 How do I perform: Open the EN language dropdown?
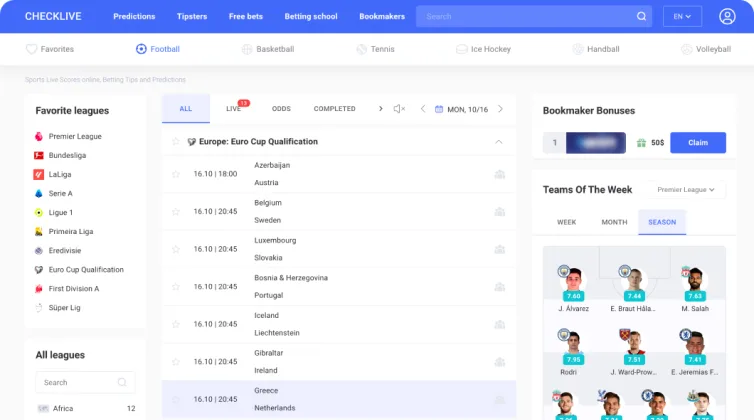point(682,16)
